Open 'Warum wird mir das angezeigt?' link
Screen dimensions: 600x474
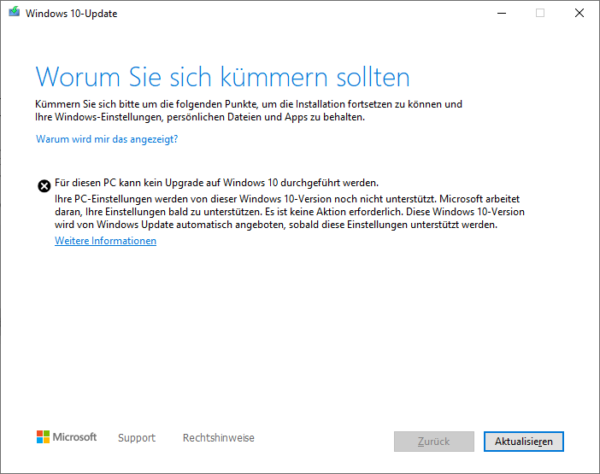pyautogui.click(x=107, y=139)
